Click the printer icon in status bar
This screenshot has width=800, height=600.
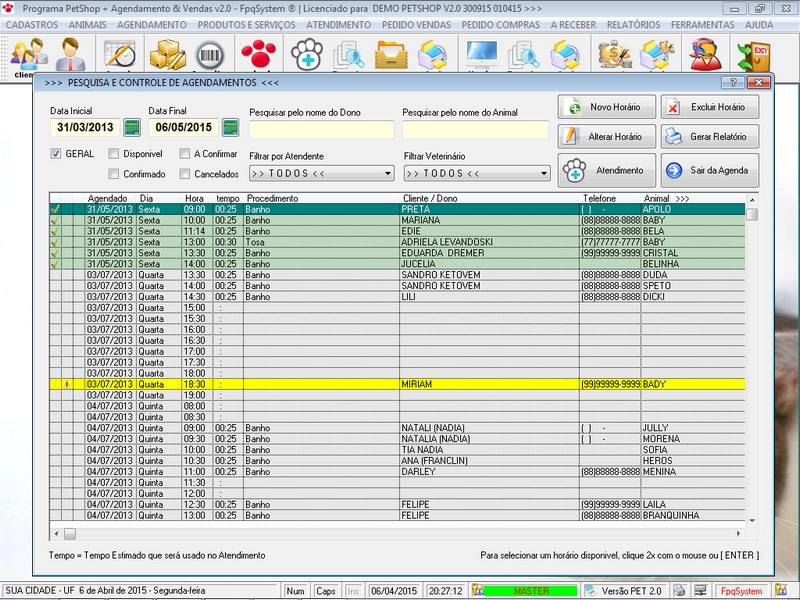[679, 590]
